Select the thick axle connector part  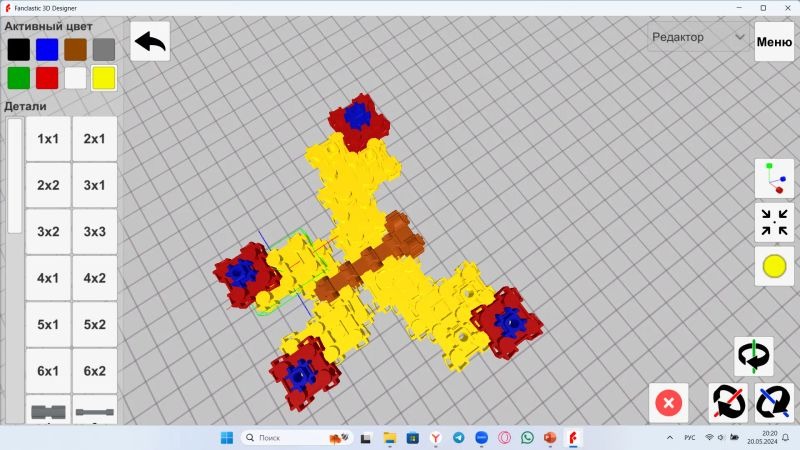tap(48, 411)
